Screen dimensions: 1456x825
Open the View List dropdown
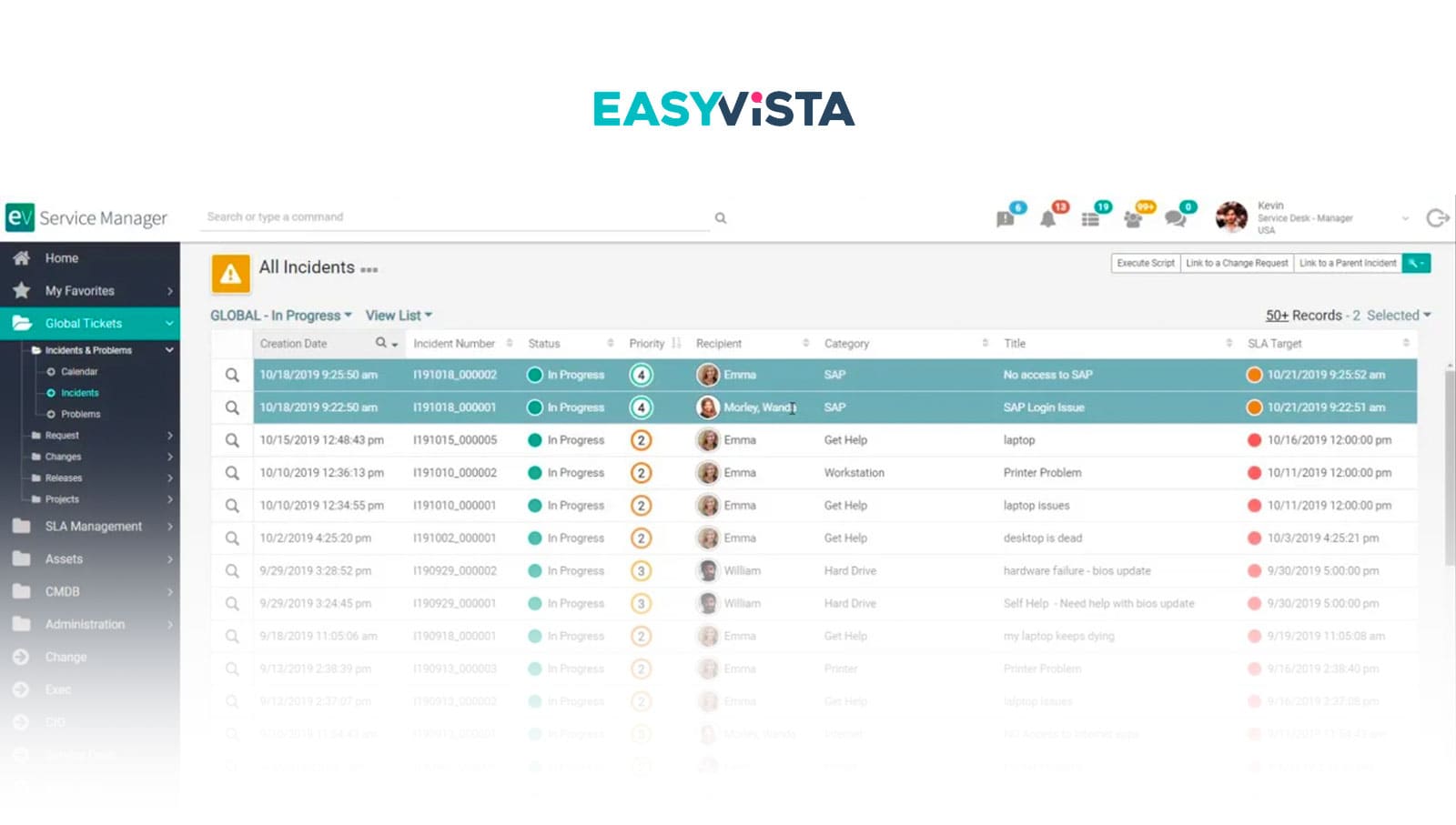397,315
